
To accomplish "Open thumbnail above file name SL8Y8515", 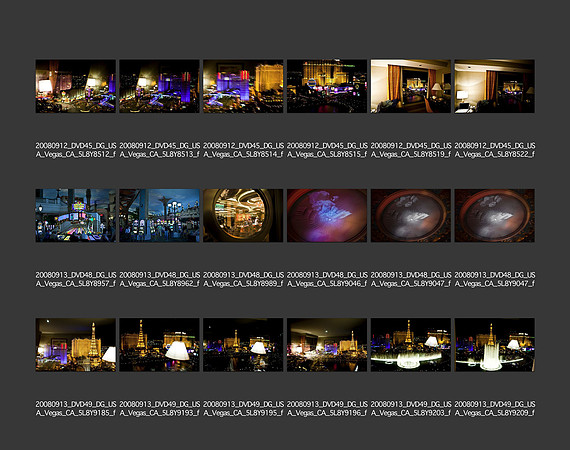I will (x=327, y=86).
